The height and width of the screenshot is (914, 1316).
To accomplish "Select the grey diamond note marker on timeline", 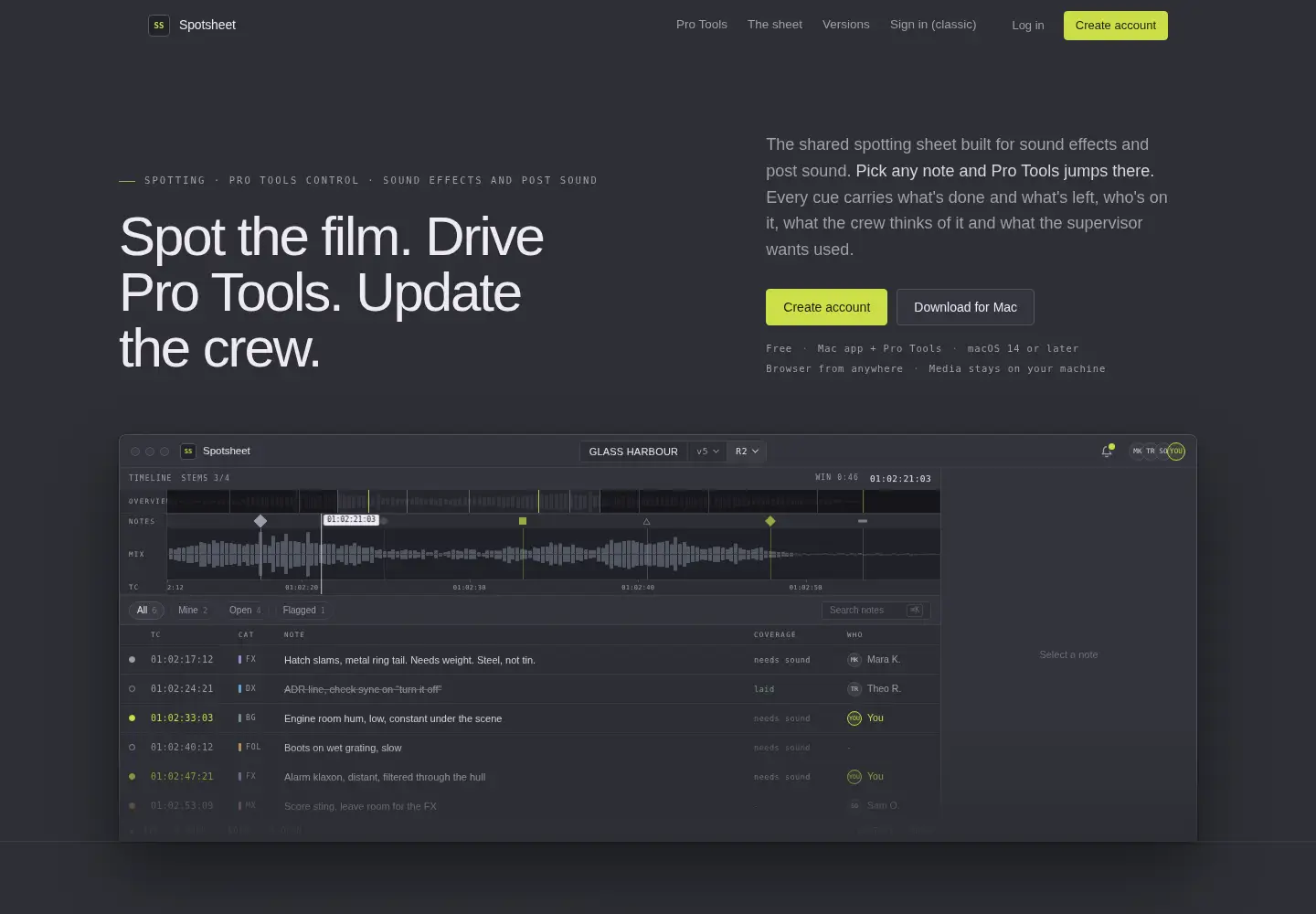I will (x=260, y=521).
